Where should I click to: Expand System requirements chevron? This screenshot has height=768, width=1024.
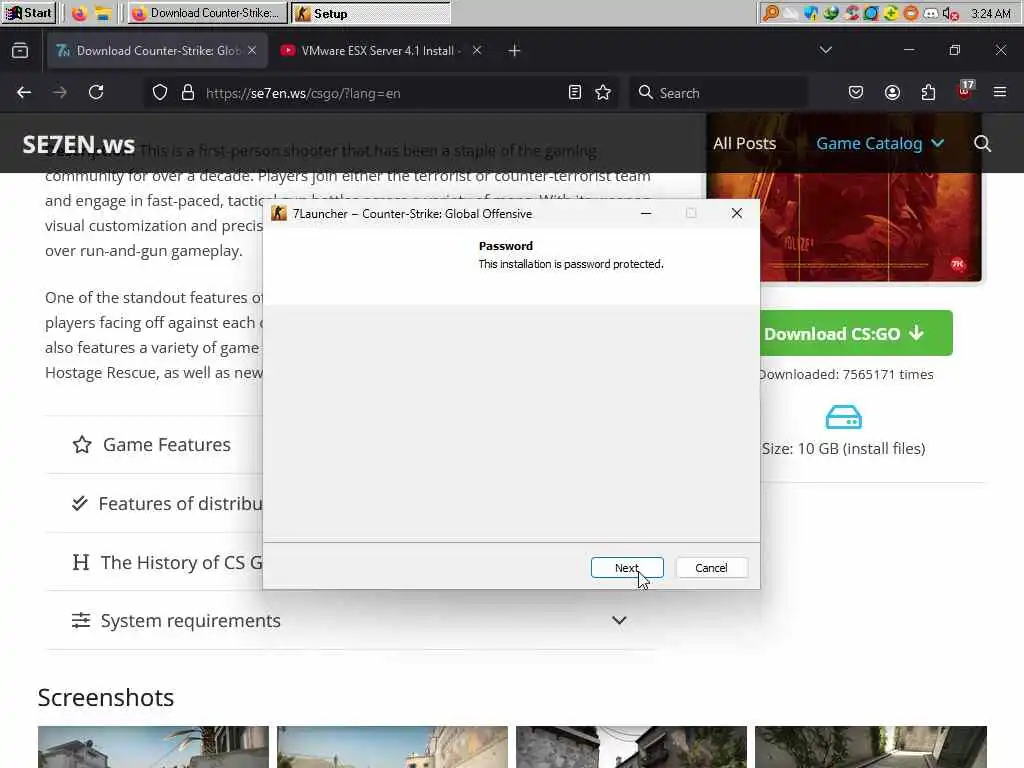coord(619,620)
